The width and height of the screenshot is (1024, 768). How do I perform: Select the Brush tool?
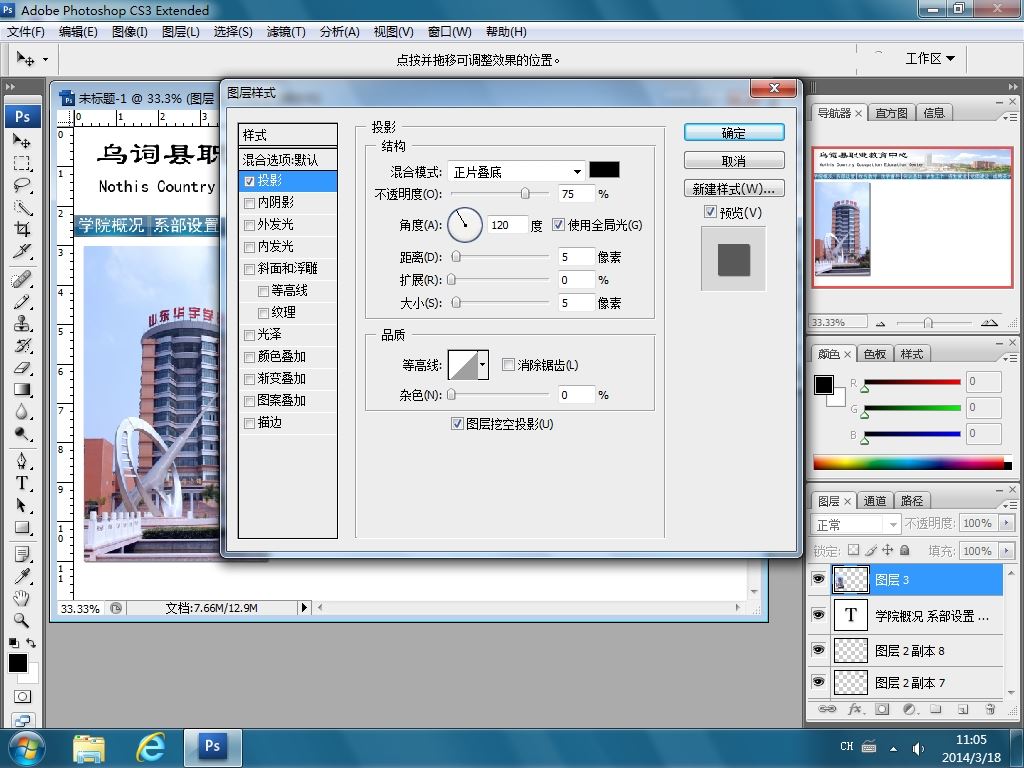(x=22, y=302)
